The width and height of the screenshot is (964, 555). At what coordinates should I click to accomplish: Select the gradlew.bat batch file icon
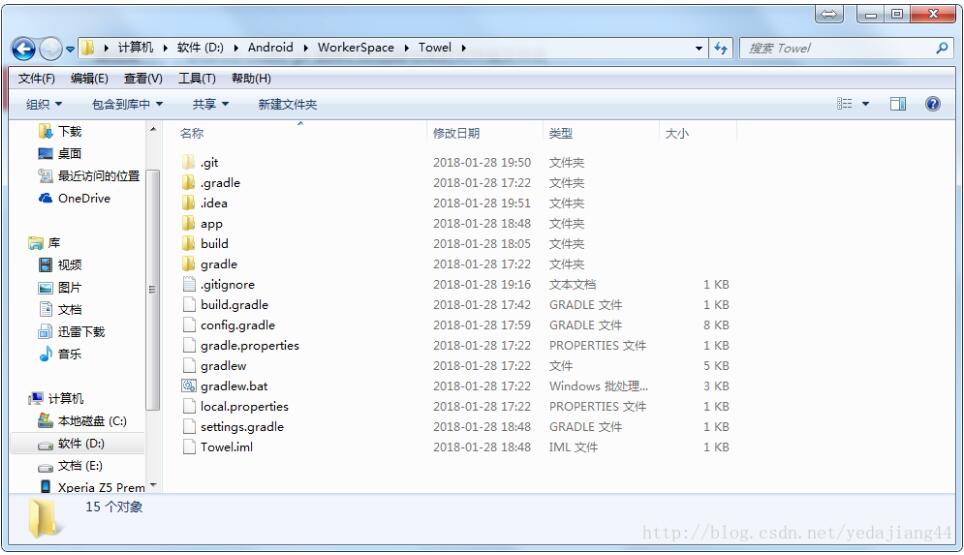189,386
